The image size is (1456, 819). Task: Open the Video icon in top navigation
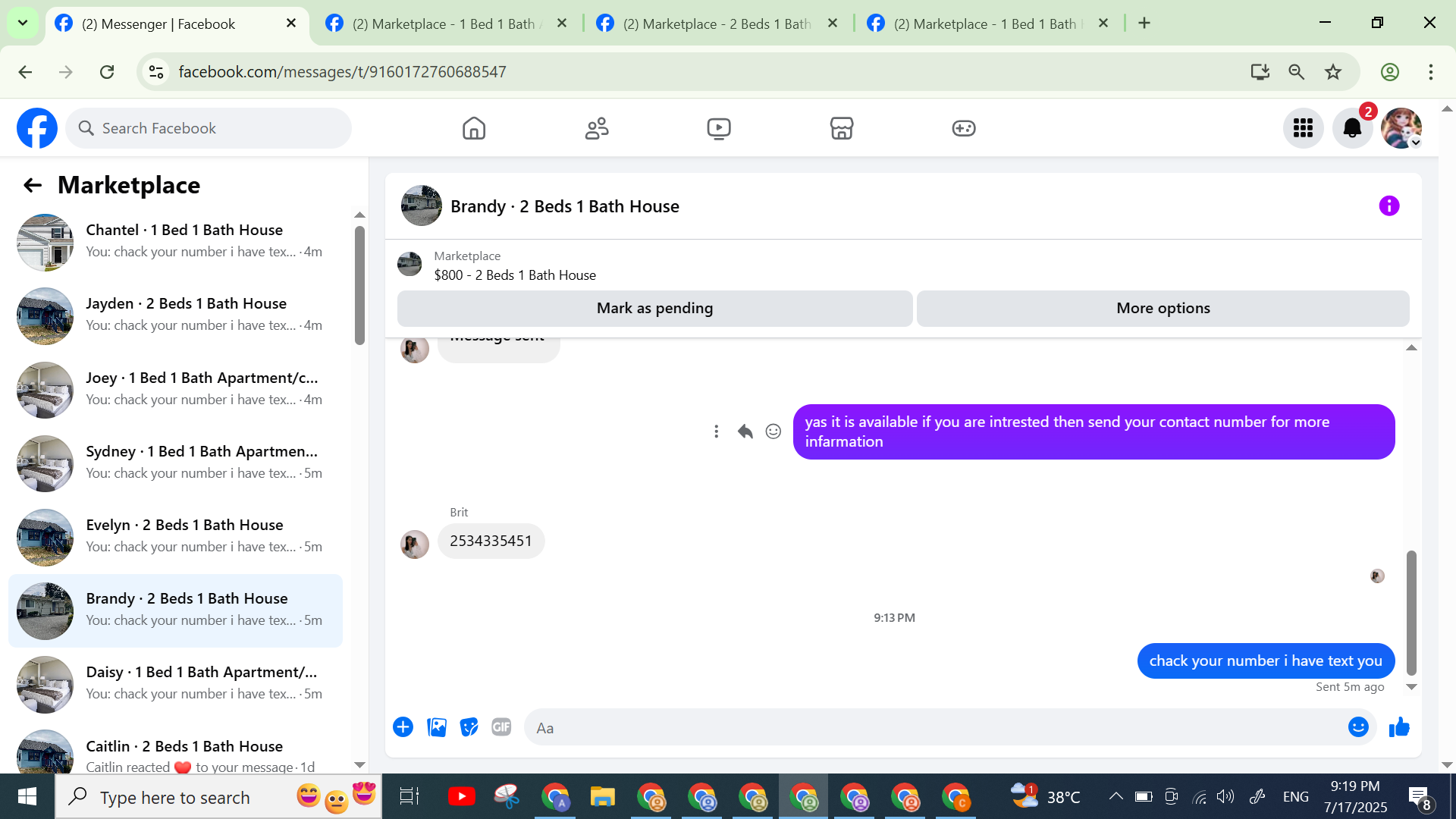(719, 128)
